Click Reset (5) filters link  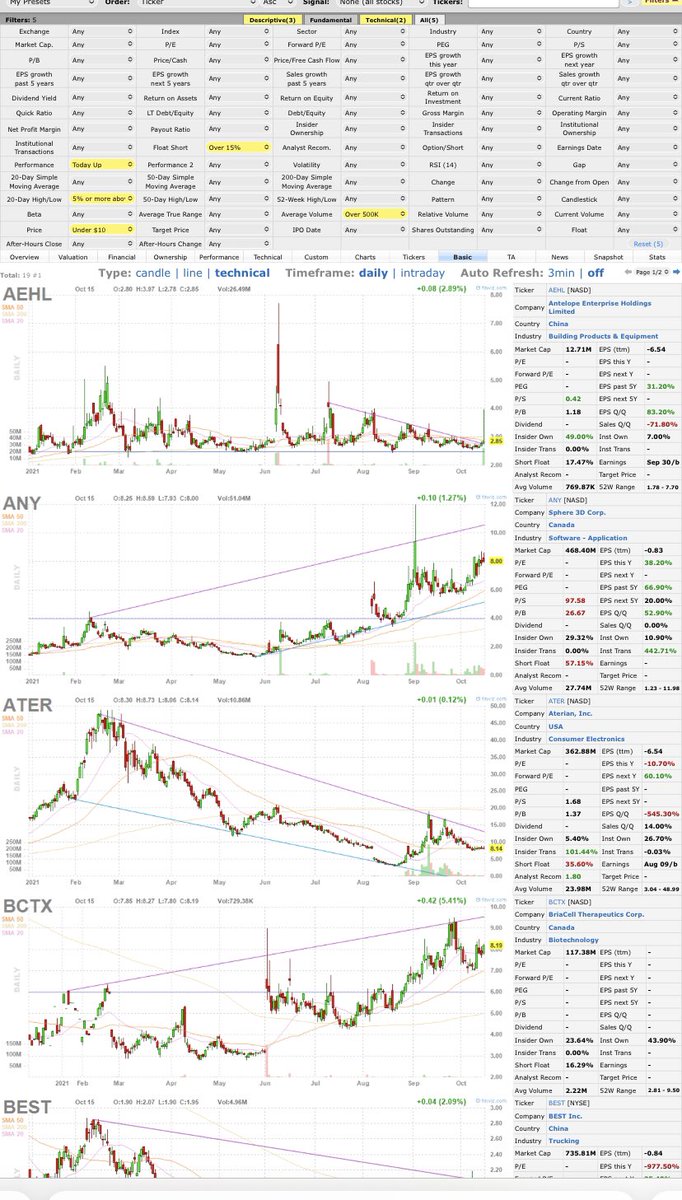click(648, 244)
